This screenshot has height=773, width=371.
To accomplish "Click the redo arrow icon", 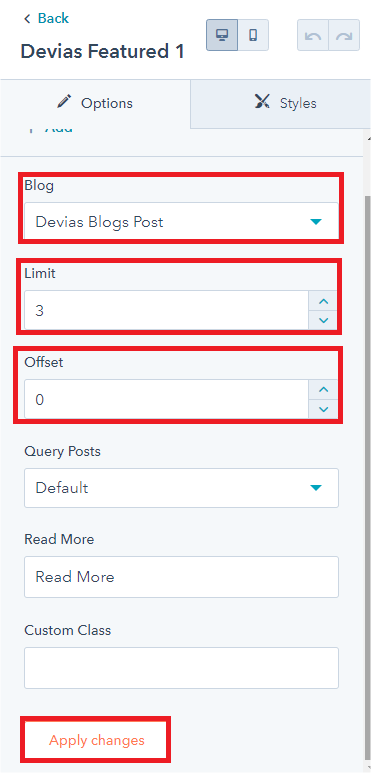I will click(x=344, y=35).
